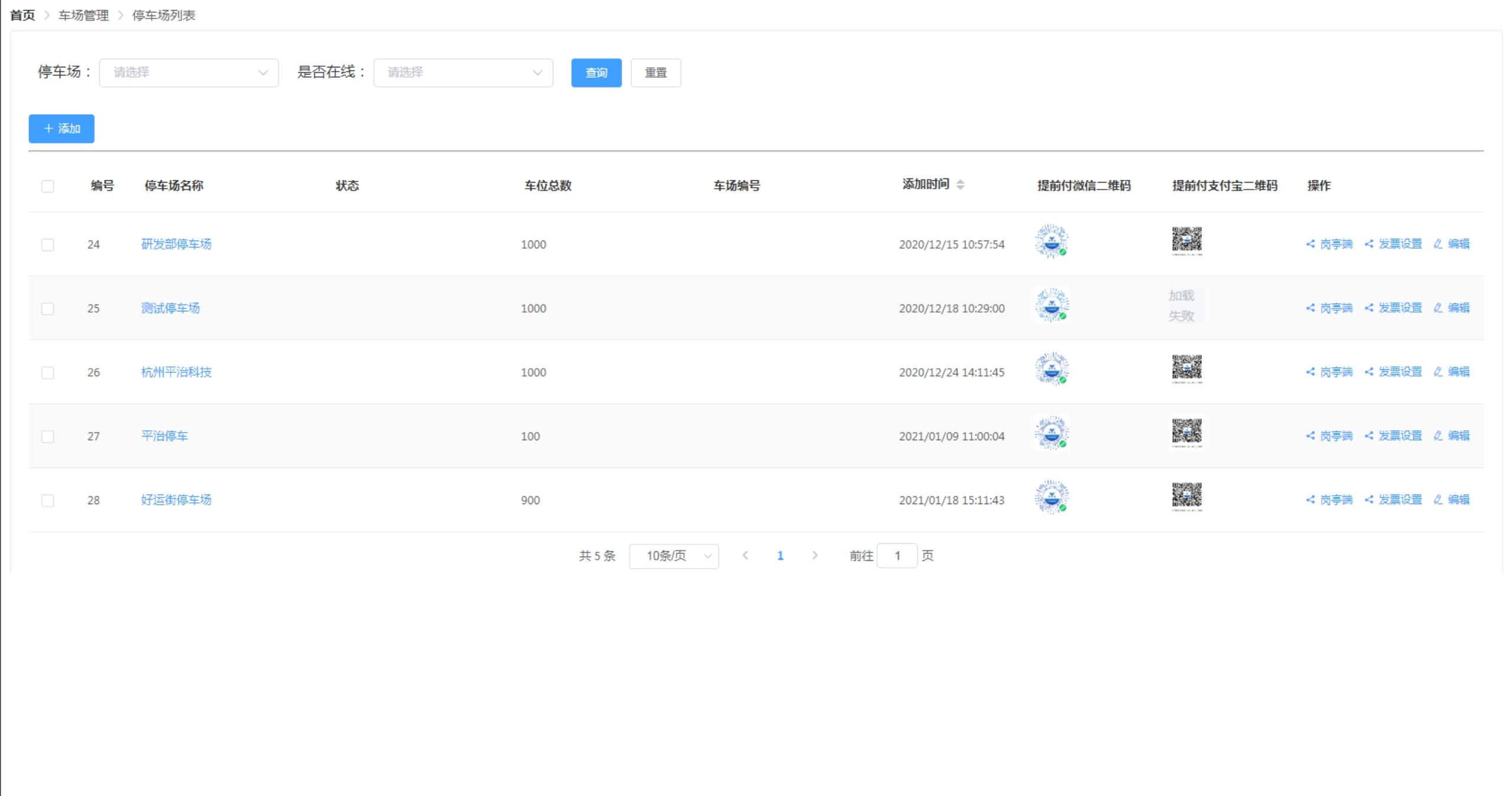1512x796 pixels.
Task: View Alipay QR code for 好运街停车场
Action: pos(1187,496)
